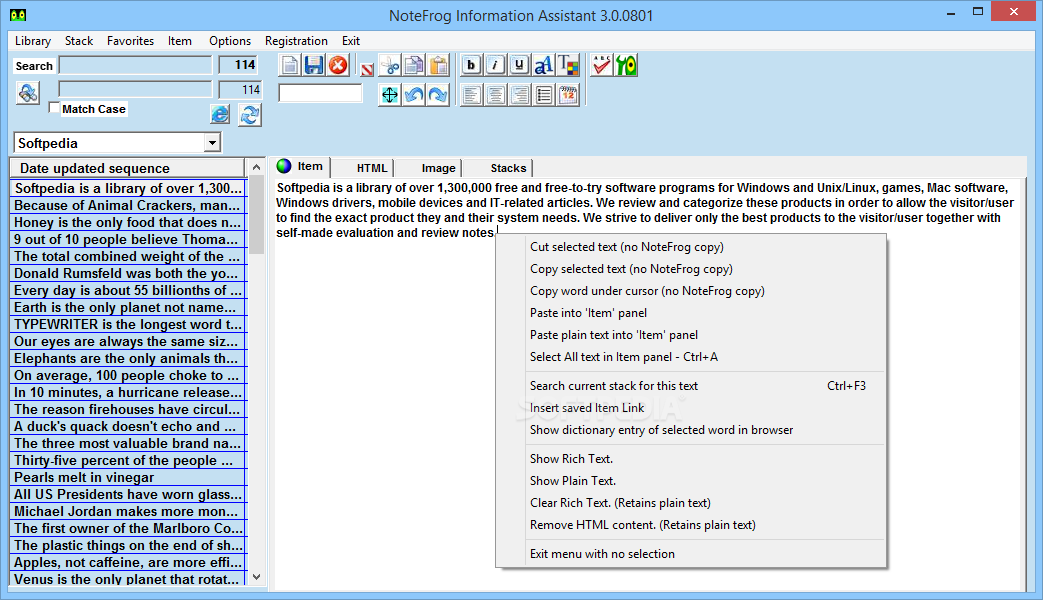Viewport: 1043px width, 600px height.
Task: Choose Exit menu with no selection
Action: [x=690, y=553]
